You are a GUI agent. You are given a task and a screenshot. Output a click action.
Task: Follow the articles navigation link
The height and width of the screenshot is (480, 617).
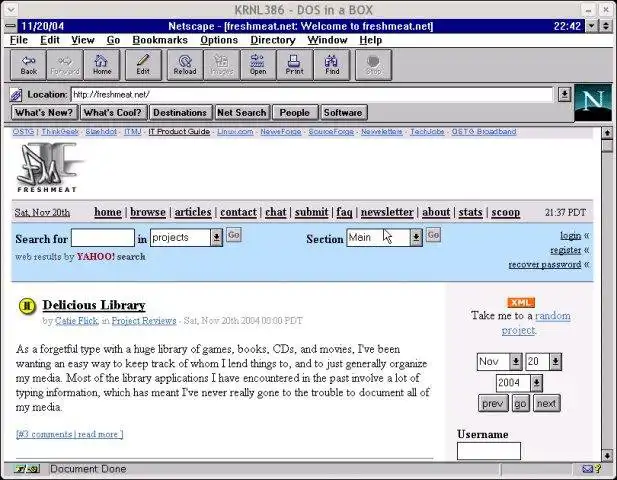193,212
